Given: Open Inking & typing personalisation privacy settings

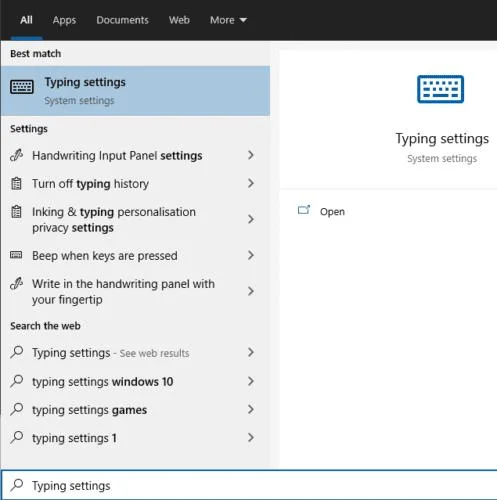Looking at the screenshot, I should (135, 220).
